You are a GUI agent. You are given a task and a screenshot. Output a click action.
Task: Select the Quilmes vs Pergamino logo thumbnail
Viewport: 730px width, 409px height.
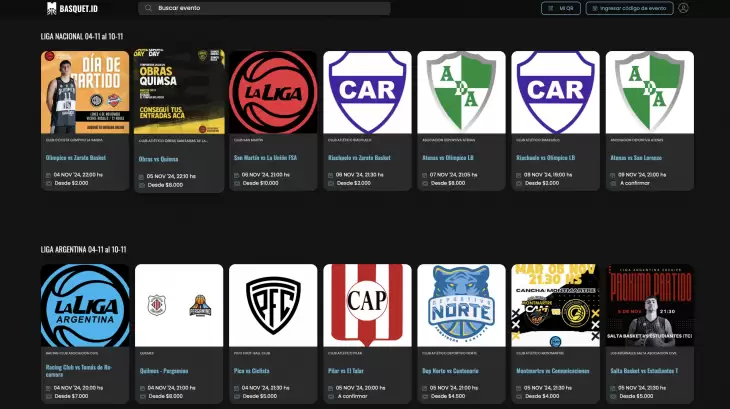tap(179, 305)
